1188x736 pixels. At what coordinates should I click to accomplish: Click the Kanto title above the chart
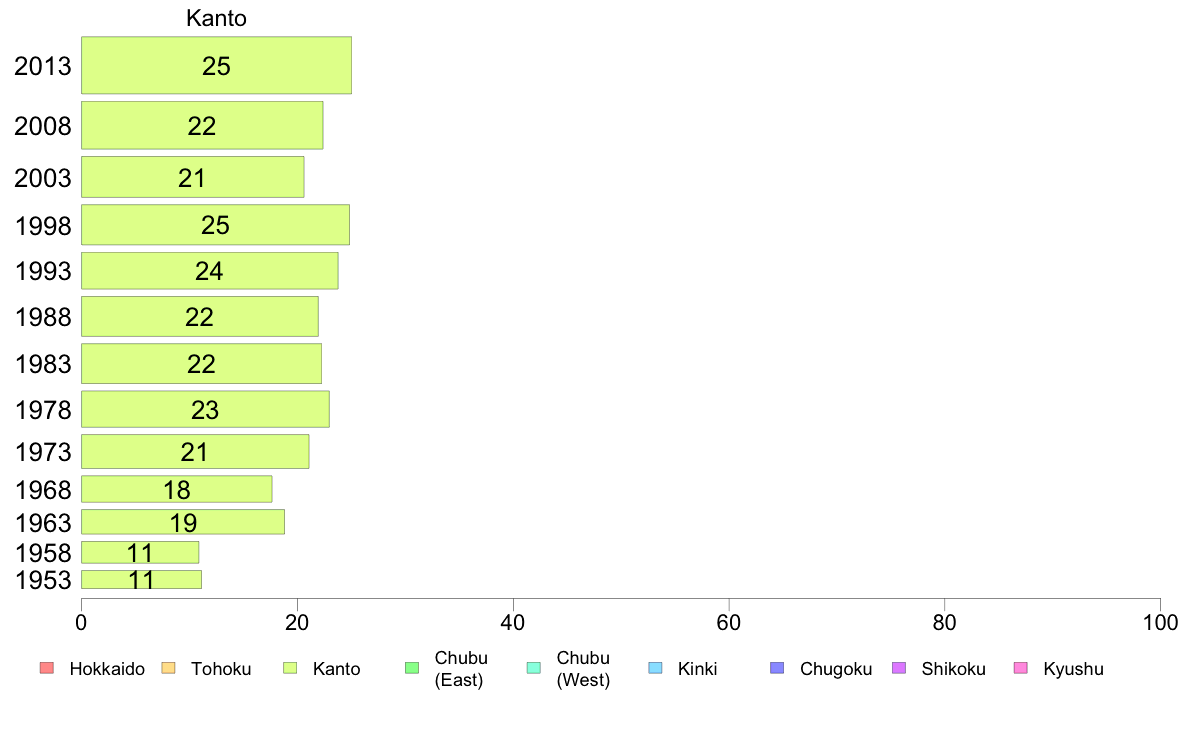217,18
